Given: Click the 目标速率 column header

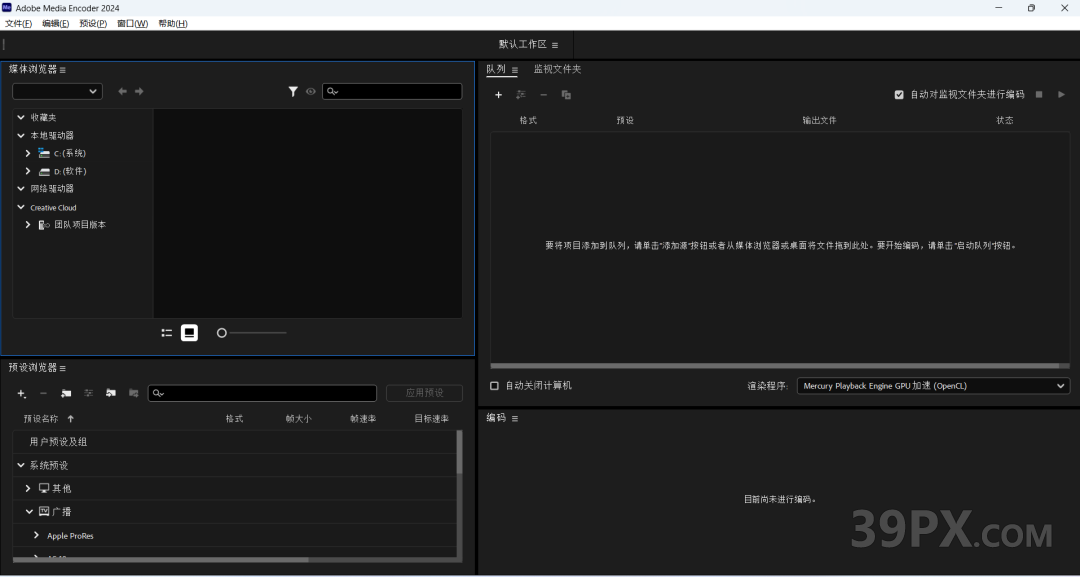Looking at the screenshot, I should pyautogui.click(x=431, y=419).
